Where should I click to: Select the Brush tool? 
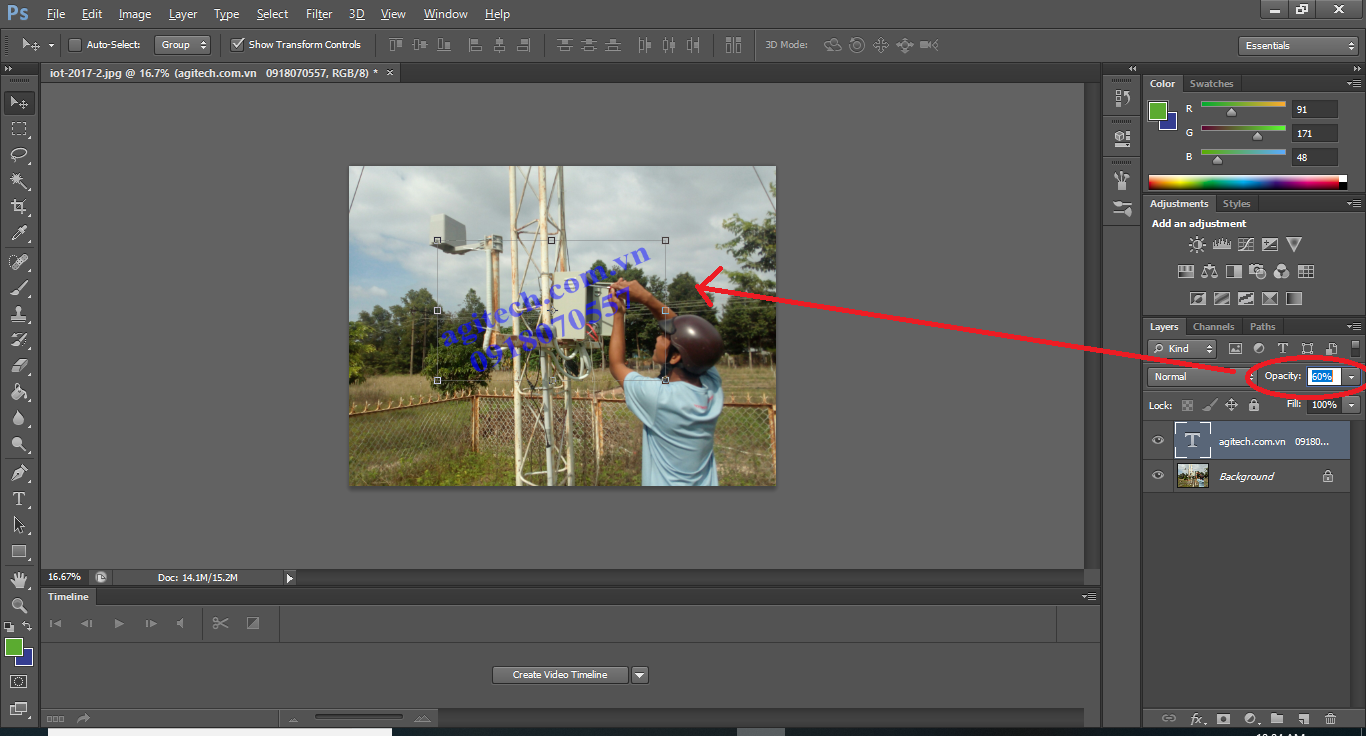[x=19, y=288]
